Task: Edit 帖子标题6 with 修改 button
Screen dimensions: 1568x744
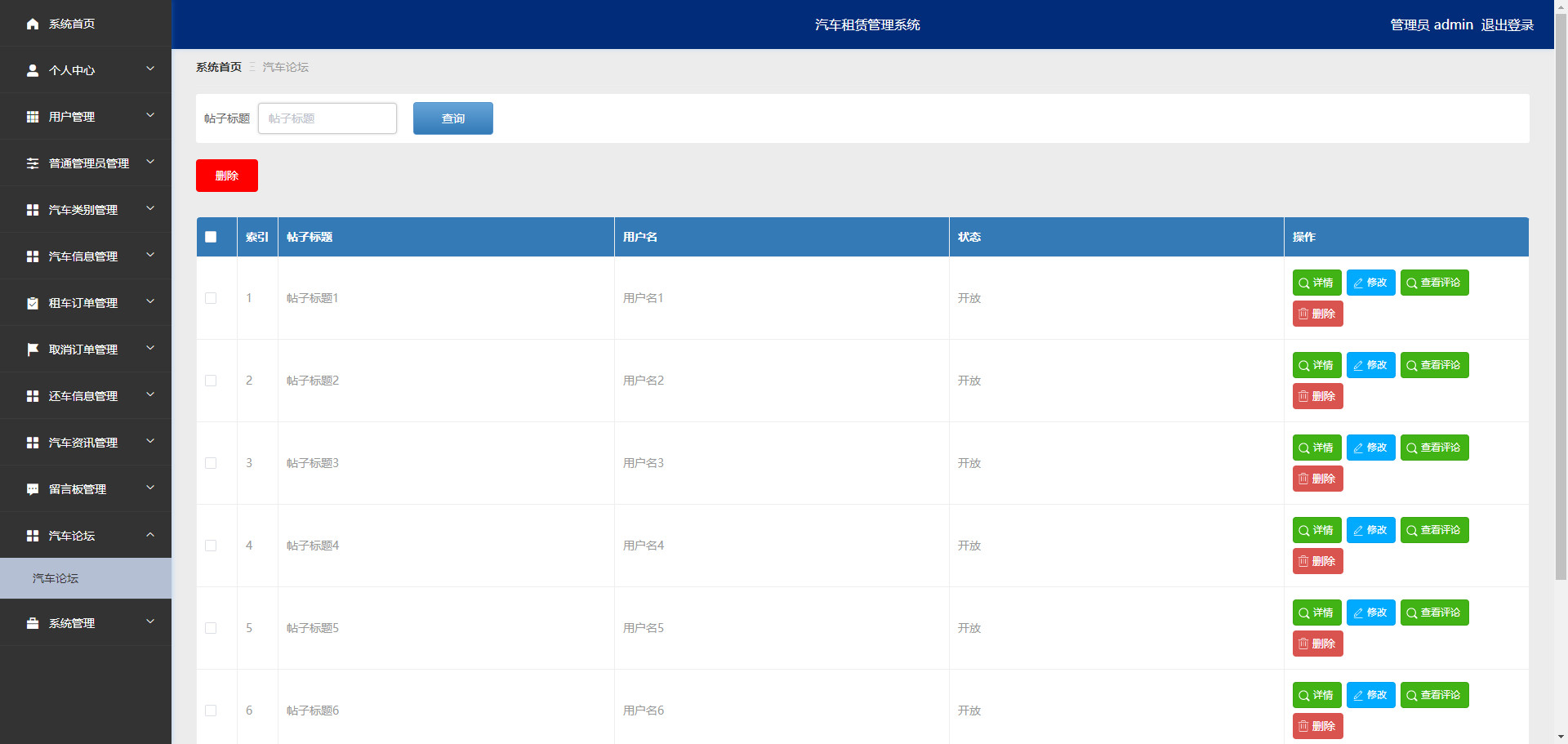Action: (1370, 695)
